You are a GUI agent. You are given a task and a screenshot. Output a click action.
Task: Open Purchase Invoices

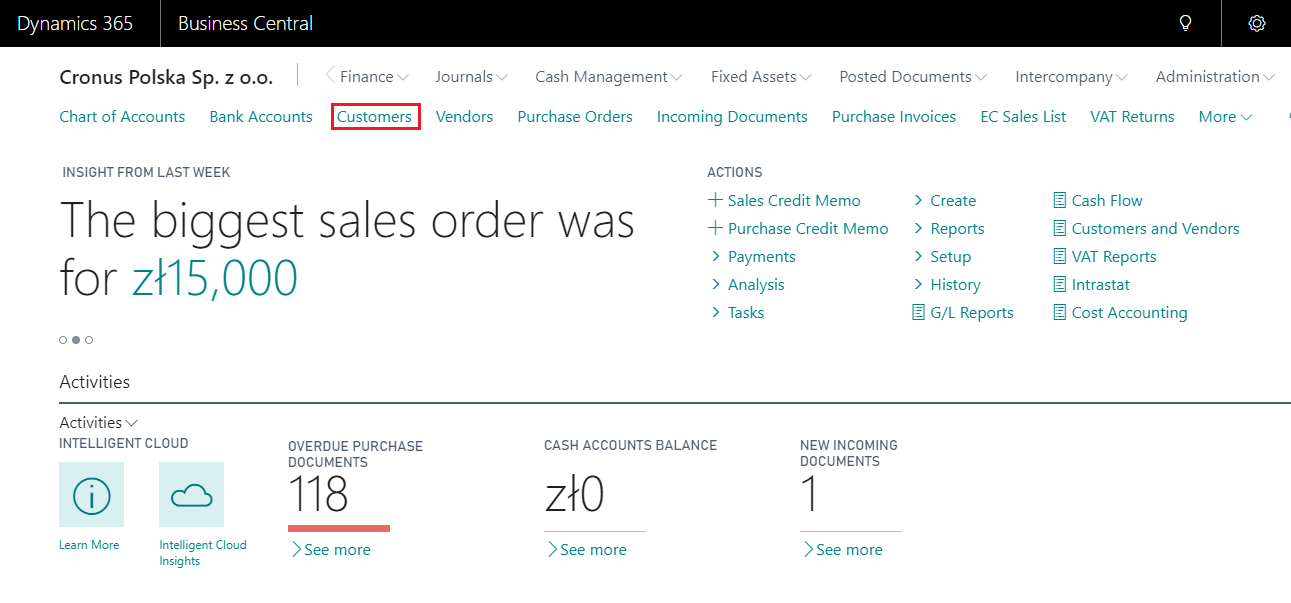click(x=894, y=116)
